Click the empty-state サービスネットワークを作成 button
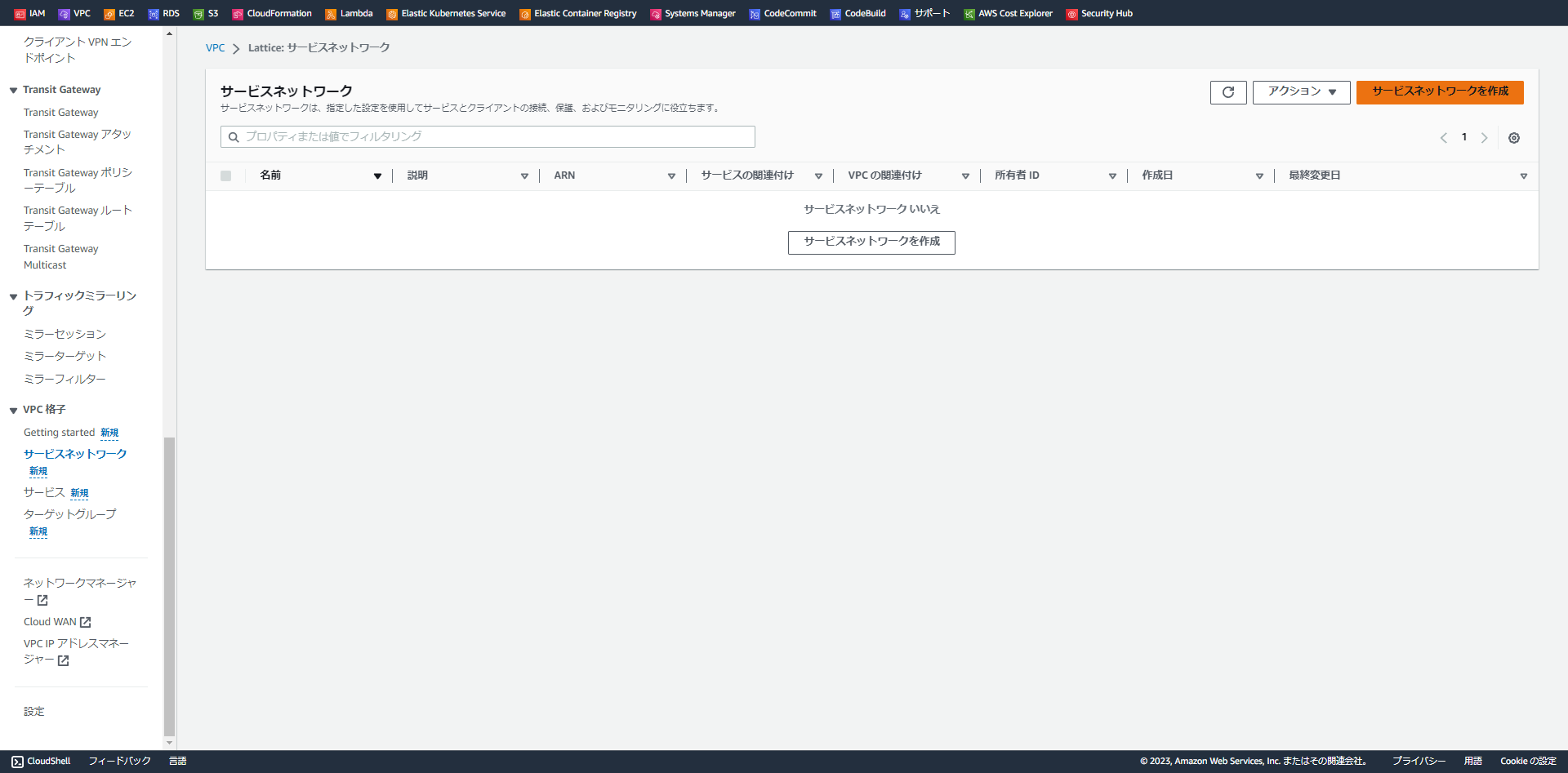This screenshot has height=773, width=1568. coord(871,242)
